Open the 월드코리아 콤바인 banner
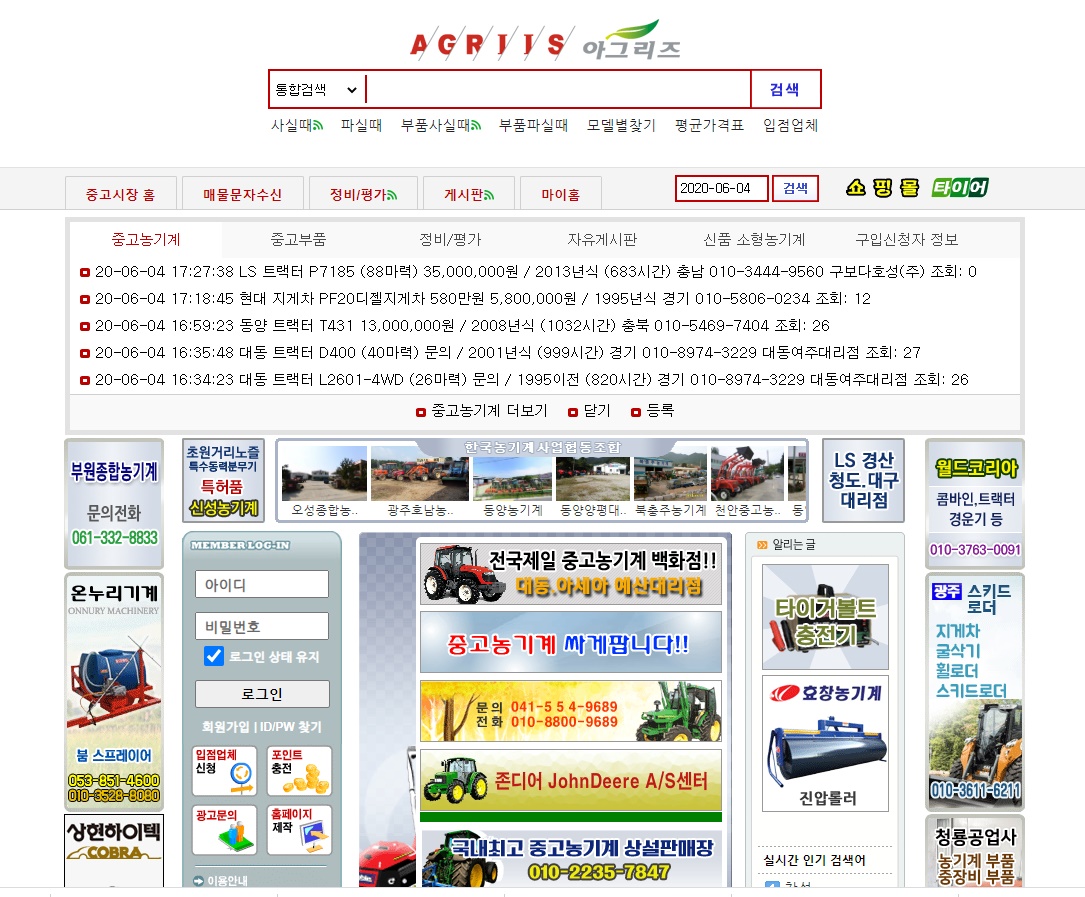The height and width of the screenshot is (897, 1085). pos(975,503)
